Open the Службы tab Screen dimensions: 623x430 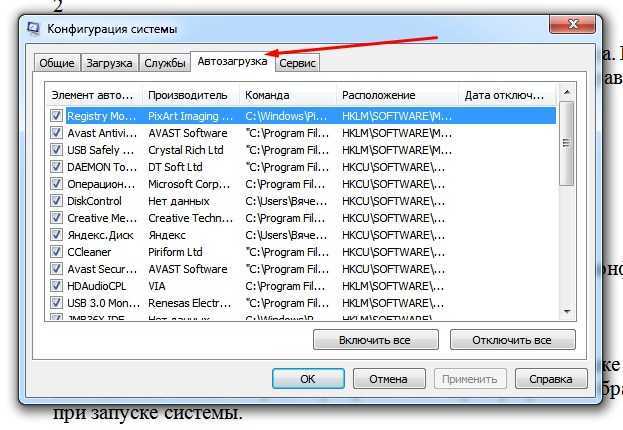(165, 63)
